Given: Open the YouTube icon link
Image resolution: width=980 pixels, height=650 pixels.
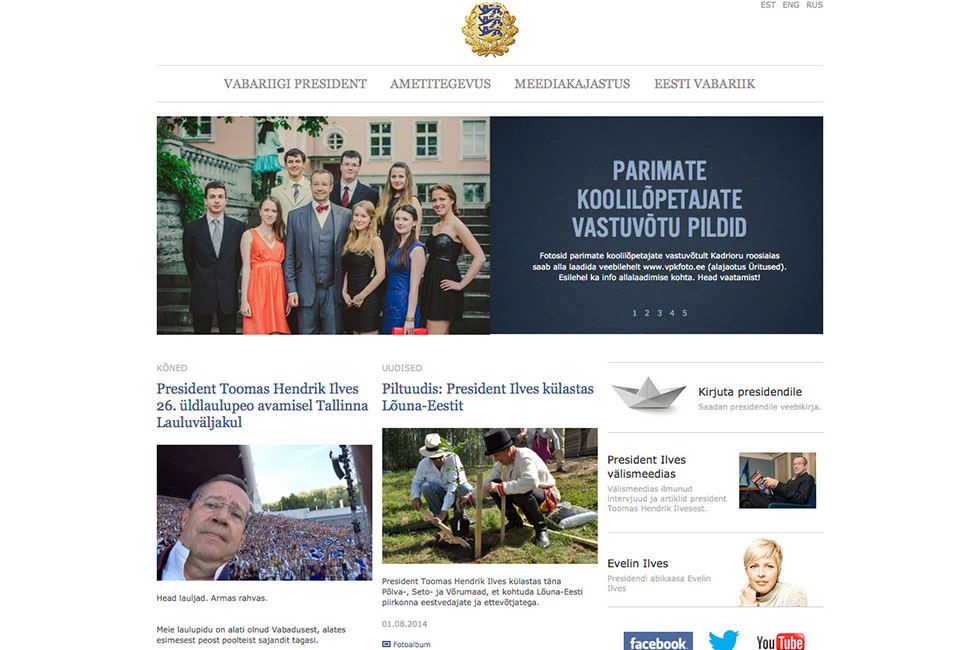Looking at the screenshot, I should pyautogui.click(x=780, y=642).
